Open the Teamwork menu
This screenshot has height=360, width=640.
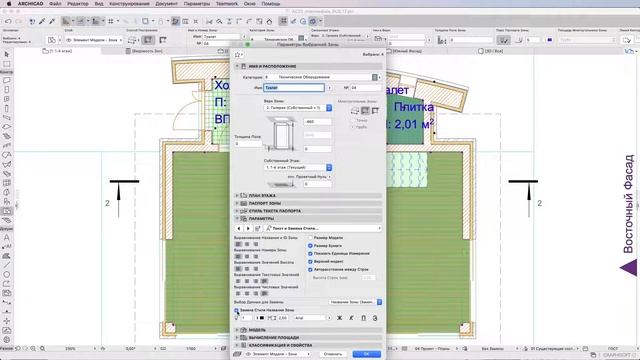pyautogui.click(x=227, y=4)
